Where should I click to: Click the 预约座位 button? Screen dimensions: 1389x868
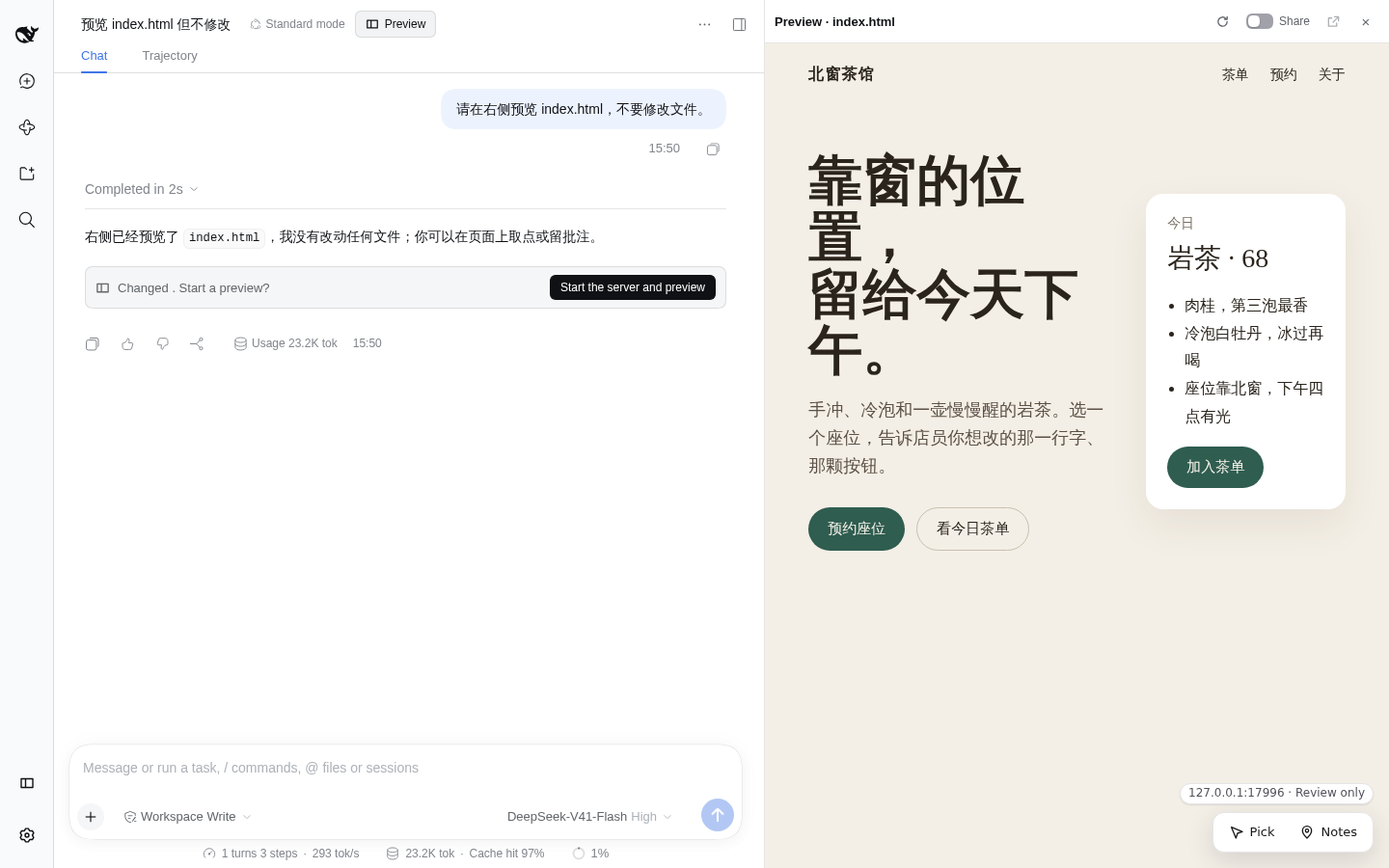(x=857, y=529)
